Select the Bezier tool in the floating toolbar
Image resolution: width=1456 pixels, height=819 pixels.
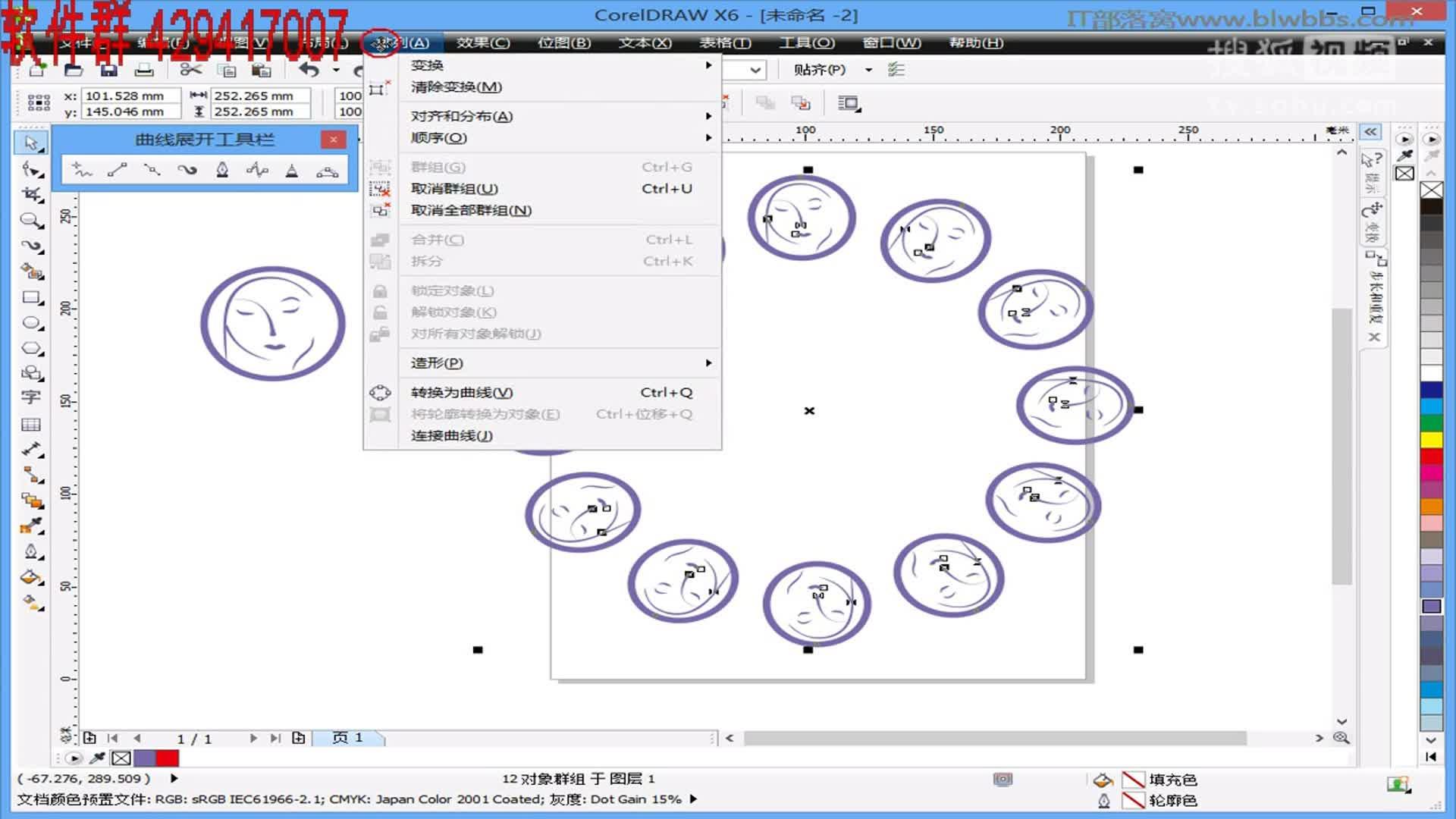click(x=151, y=169)
